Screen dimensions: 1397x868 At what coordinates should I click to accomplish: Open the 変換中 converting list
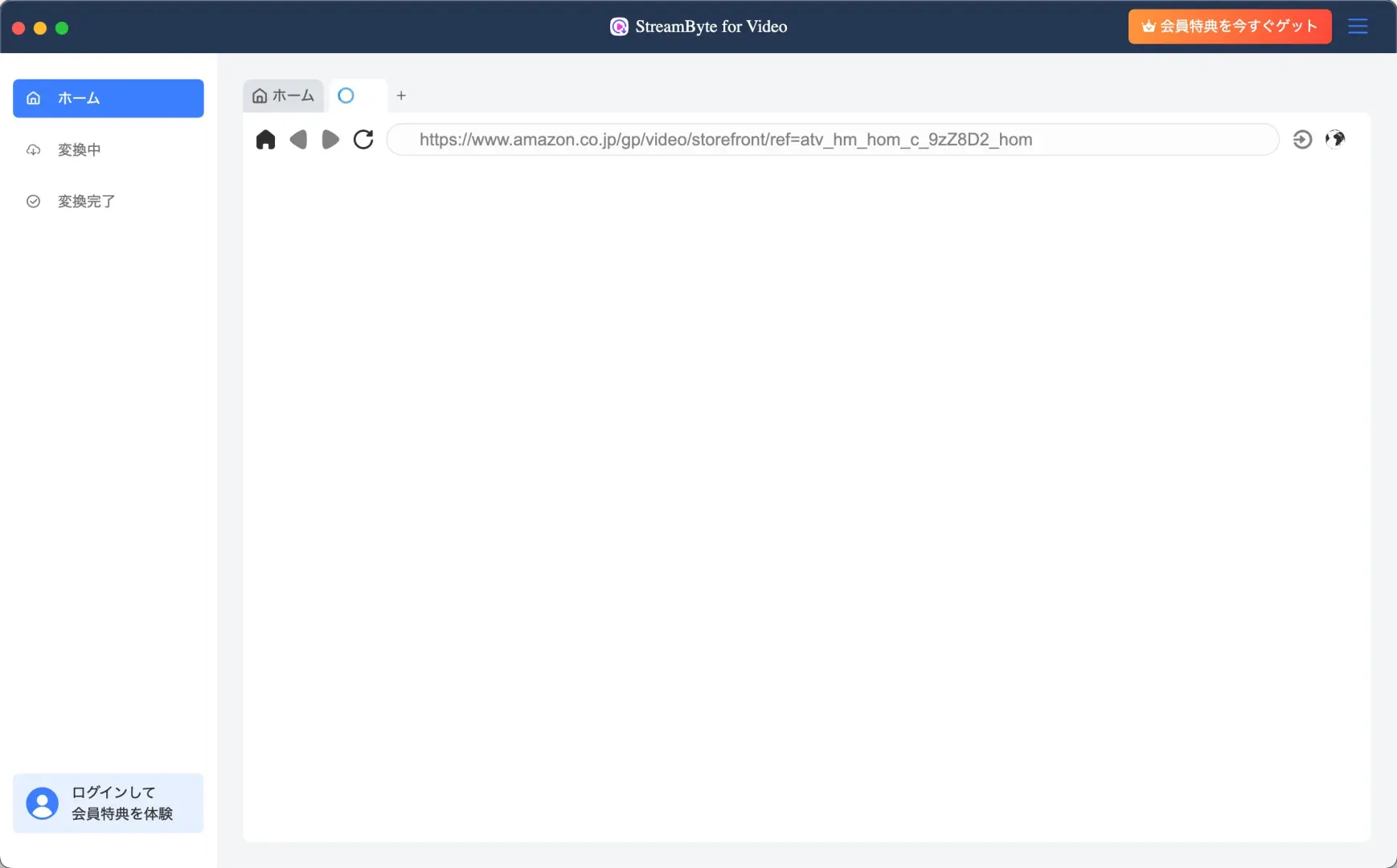(108, 149)
